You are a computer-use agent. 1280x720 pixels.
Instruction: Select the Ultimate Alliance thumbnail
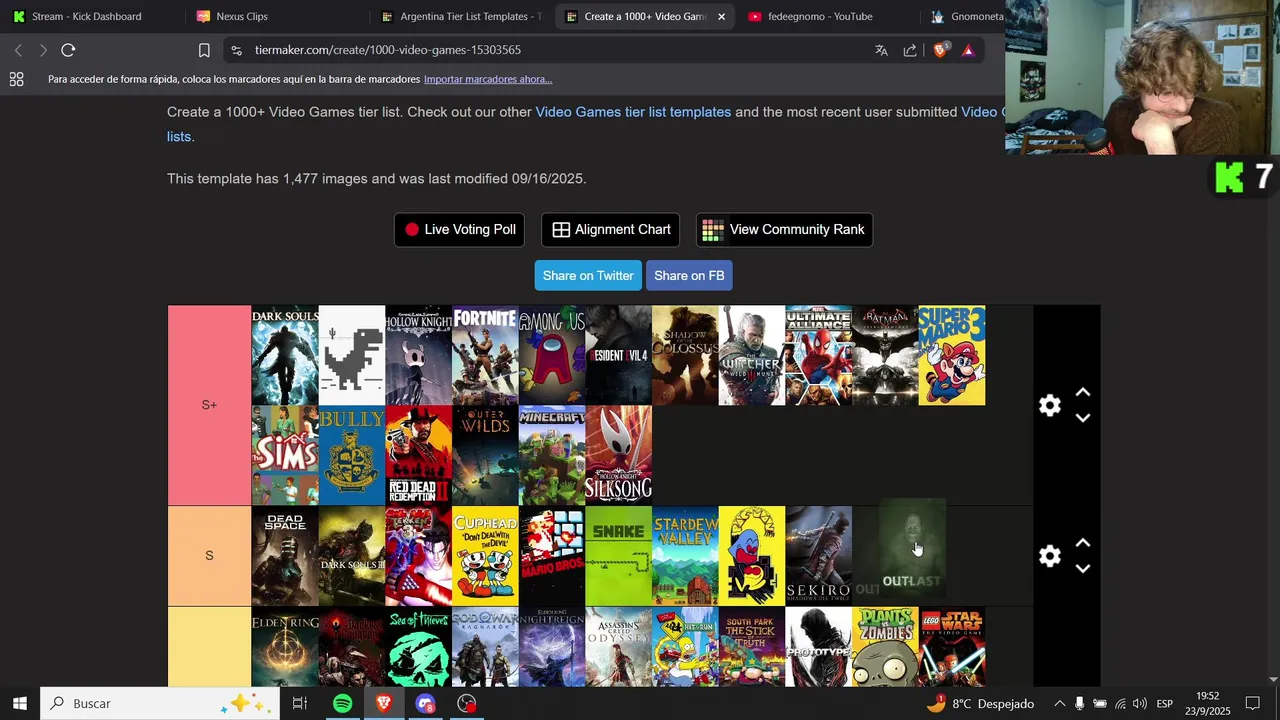[818, 356]
